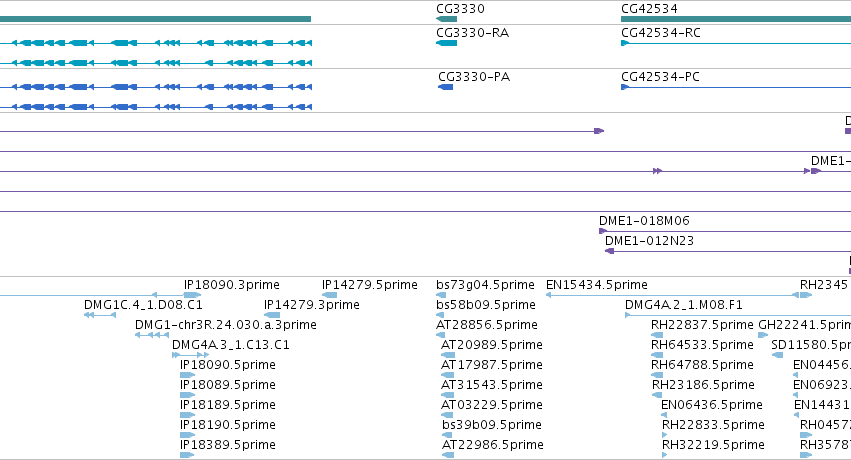Select the CG42534 gene label
The width and height of the screenshot is (851, 460).
[x=649, y=9]
